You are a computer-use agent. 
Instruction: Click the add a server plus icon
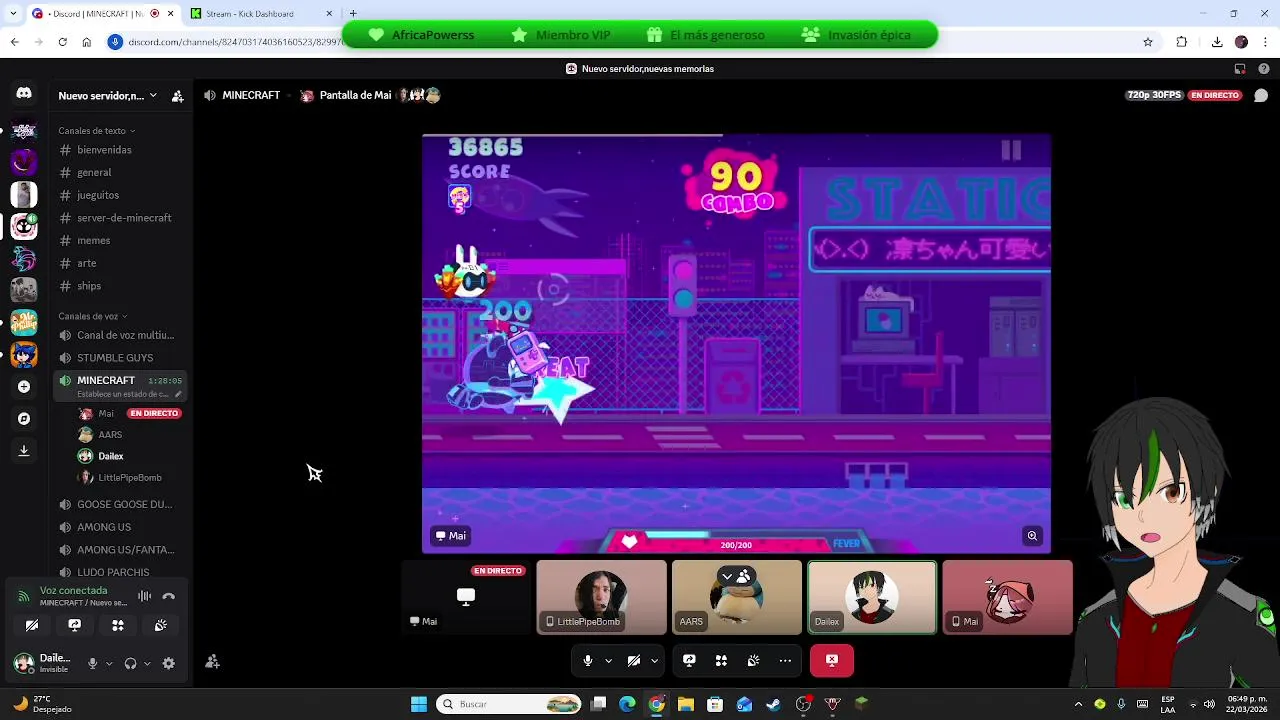tap(24, 387)
